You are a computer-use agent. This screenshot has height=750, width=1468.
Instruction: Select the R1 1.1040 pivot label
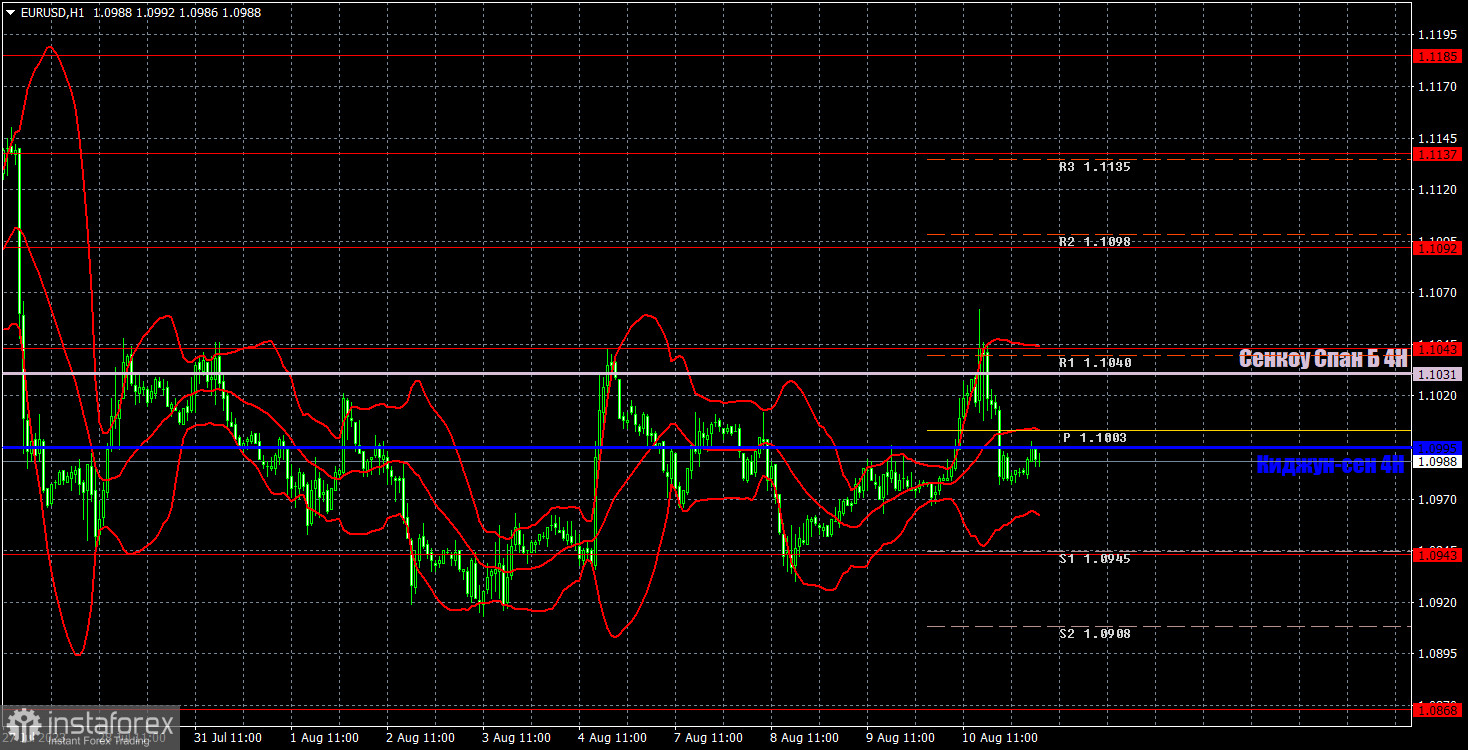tap(1095, 363)
